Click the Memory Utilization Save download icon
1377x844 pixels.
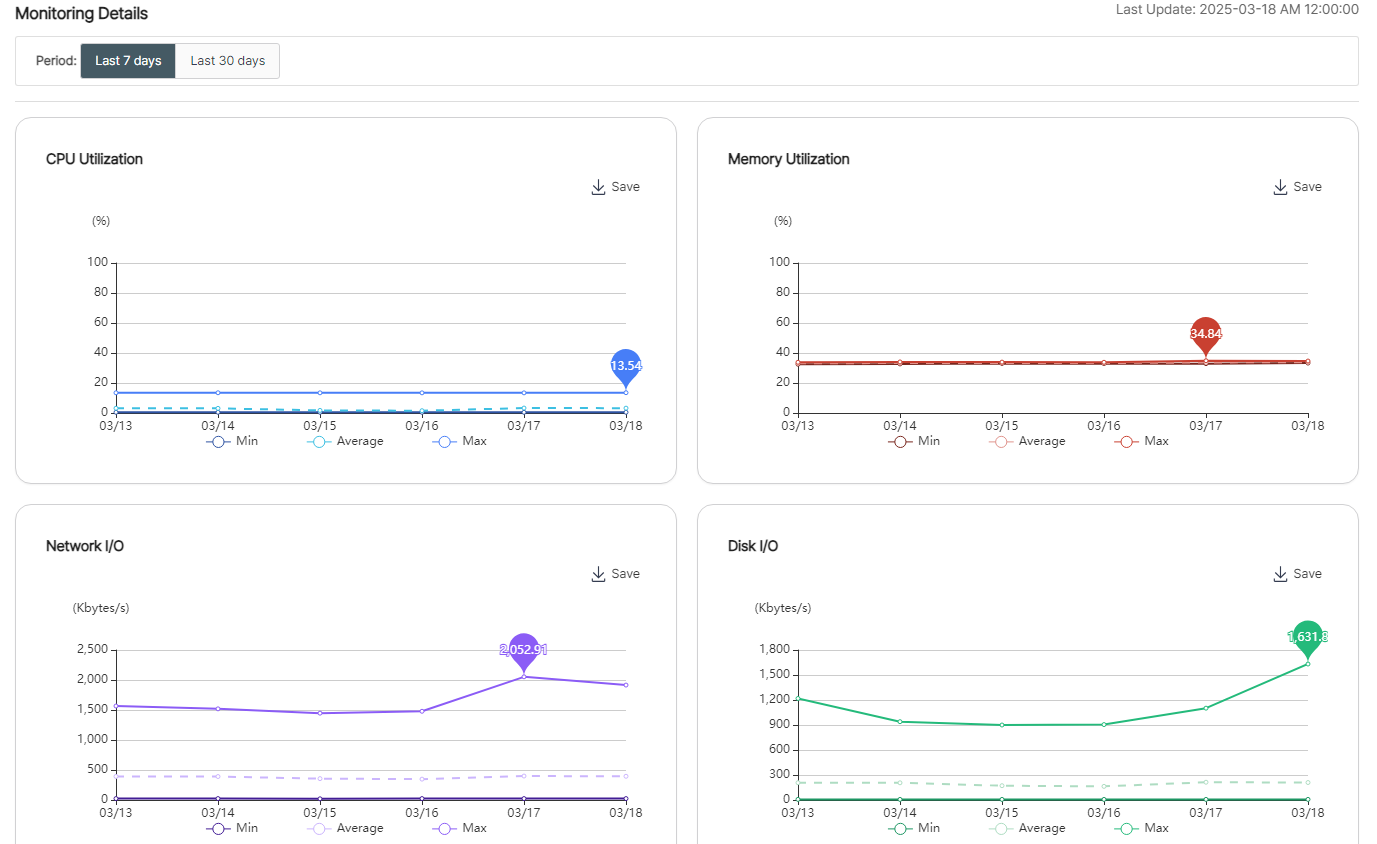[x=1280, y=187]
